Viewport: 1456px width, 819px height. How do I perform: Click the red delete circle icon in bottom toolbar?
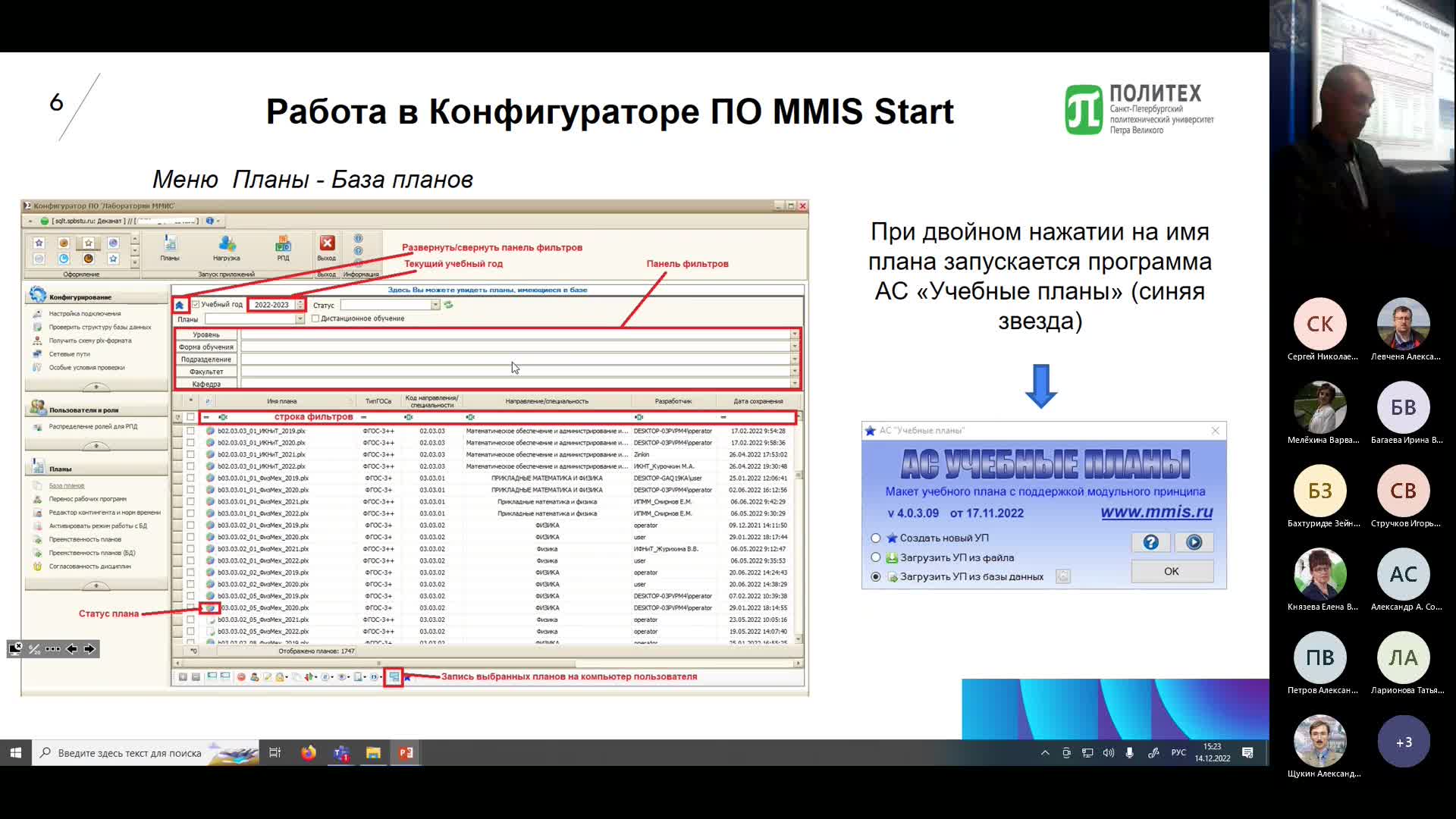241,677
